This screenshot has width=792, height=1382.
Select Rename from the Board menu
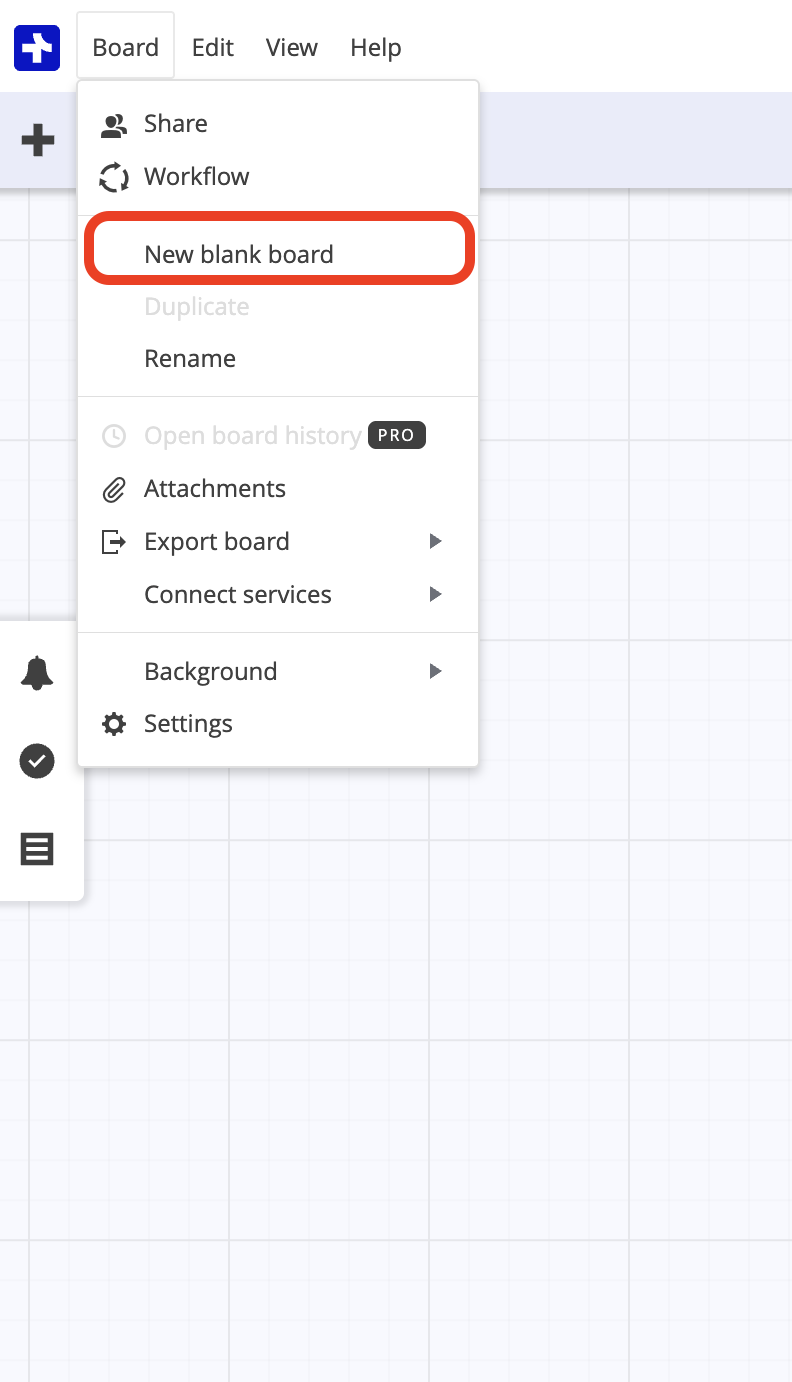point(190,358)
